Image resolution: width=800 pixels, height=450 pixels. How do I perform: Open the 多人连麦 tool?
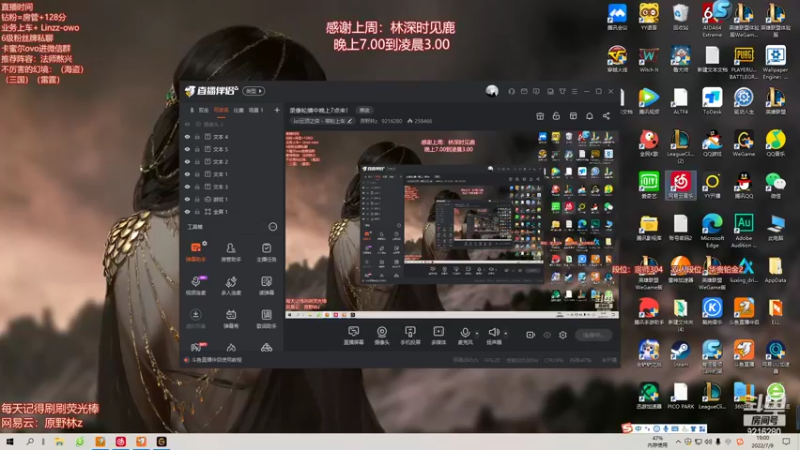231,285
